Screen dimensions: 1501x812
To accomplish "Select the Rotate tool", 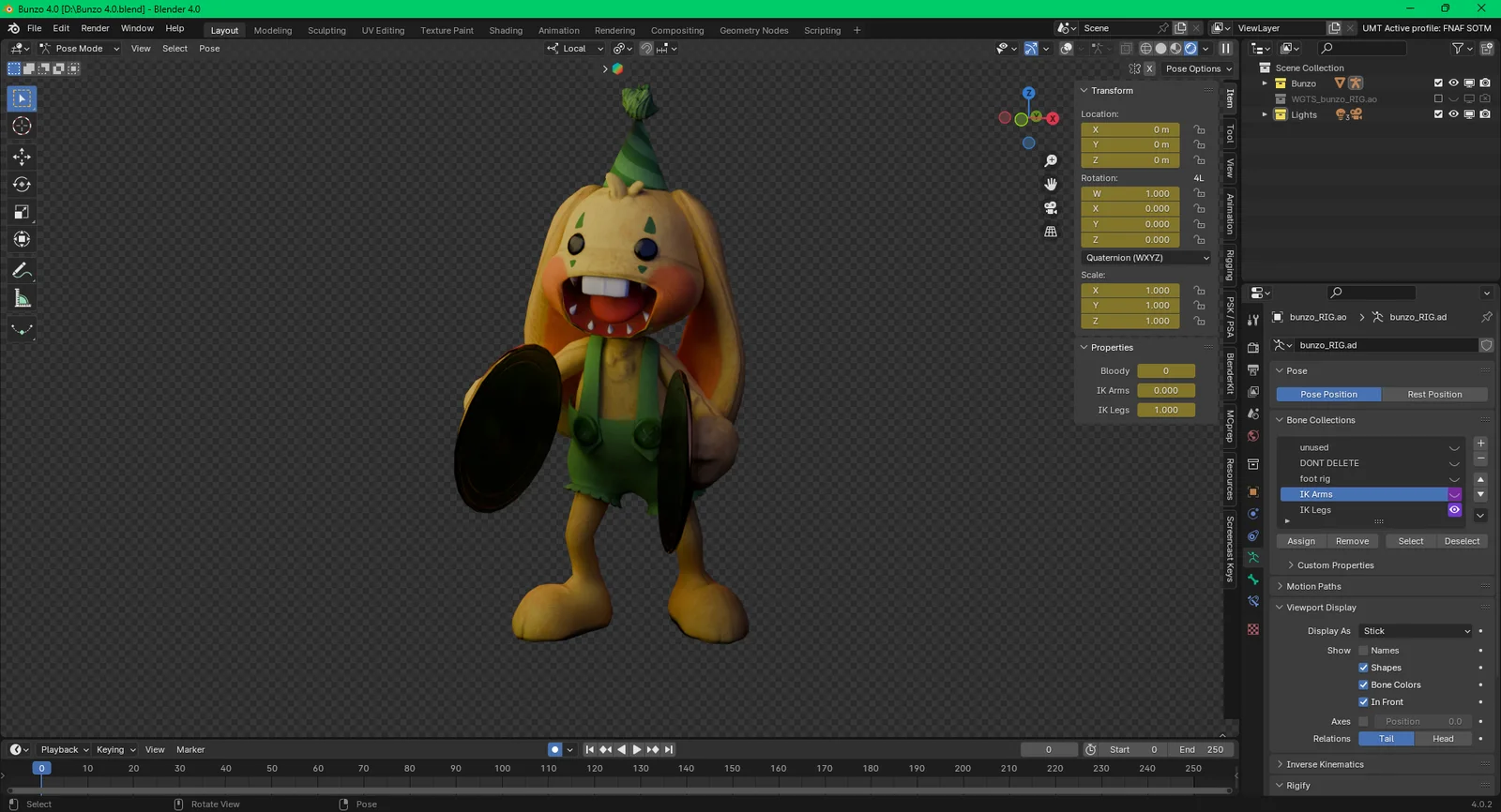I will pyautogui.click(x=22, y=185).
